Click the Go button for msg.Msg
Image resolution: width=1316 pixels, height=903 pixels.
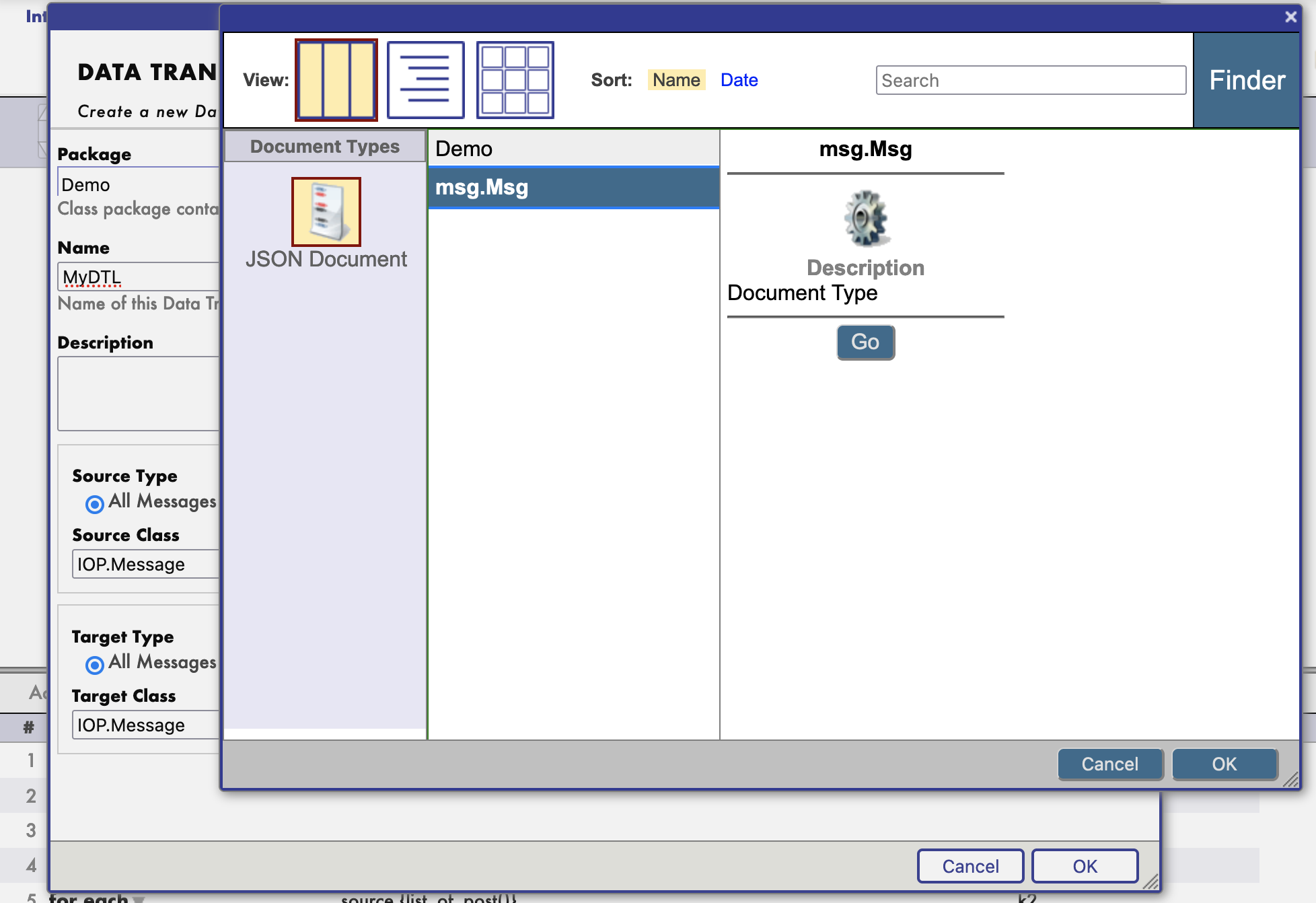(x=864, y=342)
